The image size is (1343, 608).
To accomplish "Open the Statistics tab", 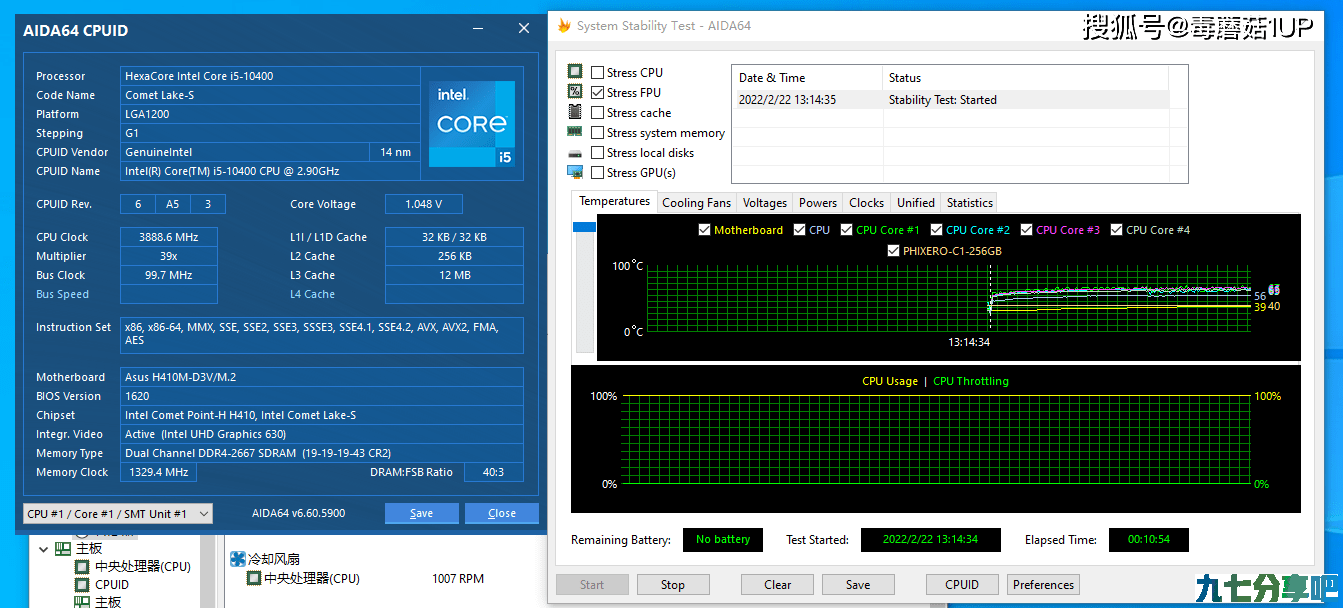I will pos(970,202).
